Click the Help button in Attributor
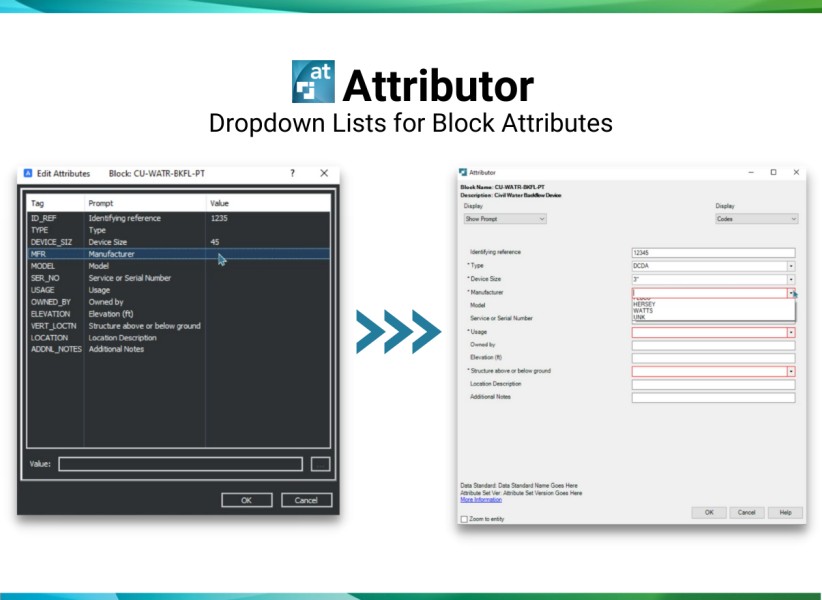 point(784,512)
